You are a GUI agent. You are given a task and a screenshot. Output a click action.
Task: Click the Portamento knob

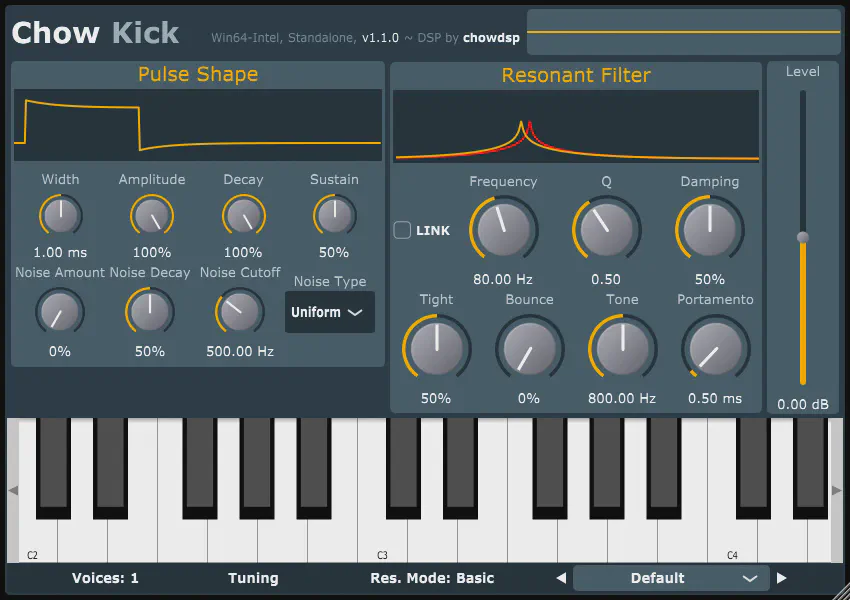[715, 347]
